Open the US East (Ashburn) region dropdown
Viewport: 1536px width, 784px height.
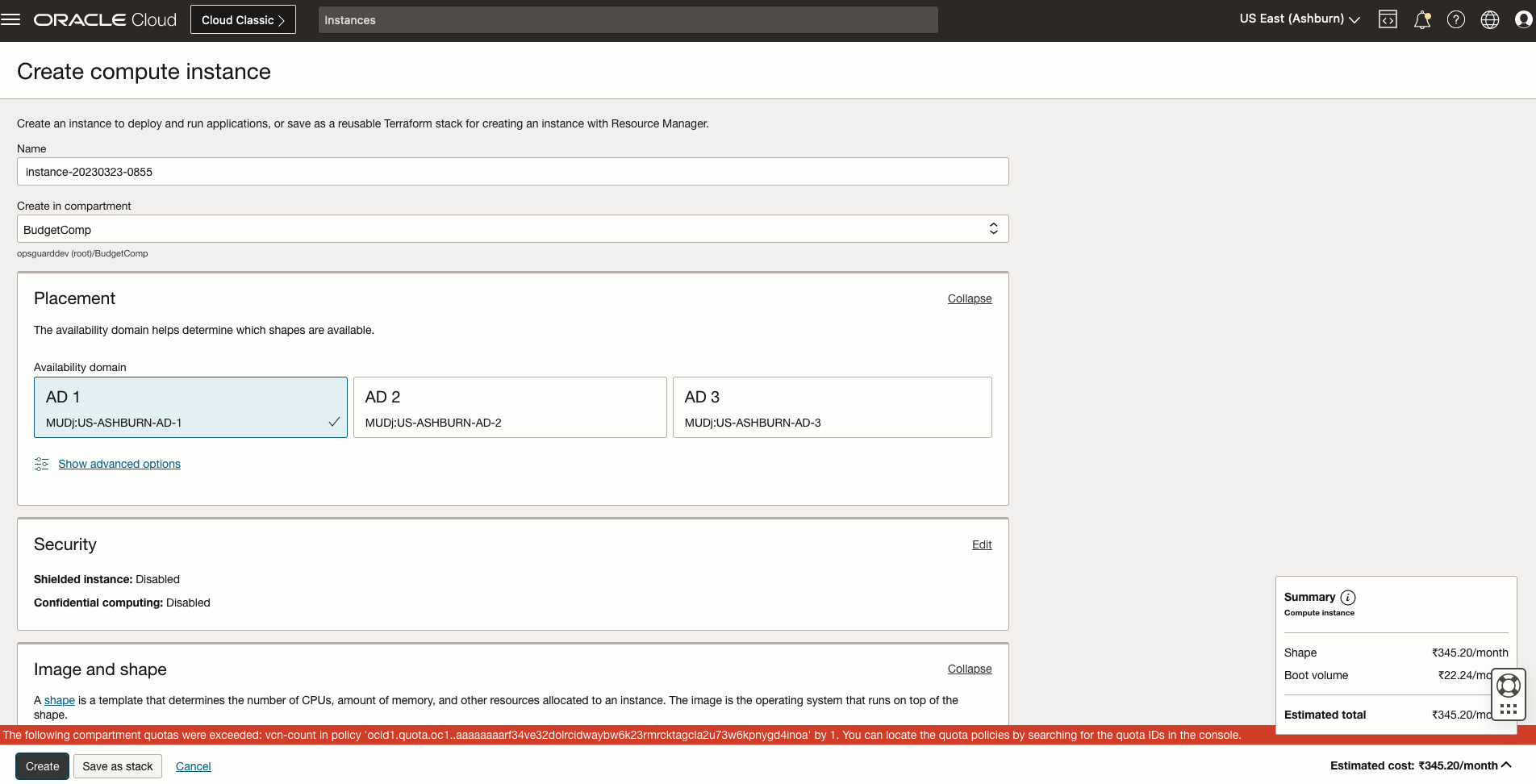pos(1300,19)
